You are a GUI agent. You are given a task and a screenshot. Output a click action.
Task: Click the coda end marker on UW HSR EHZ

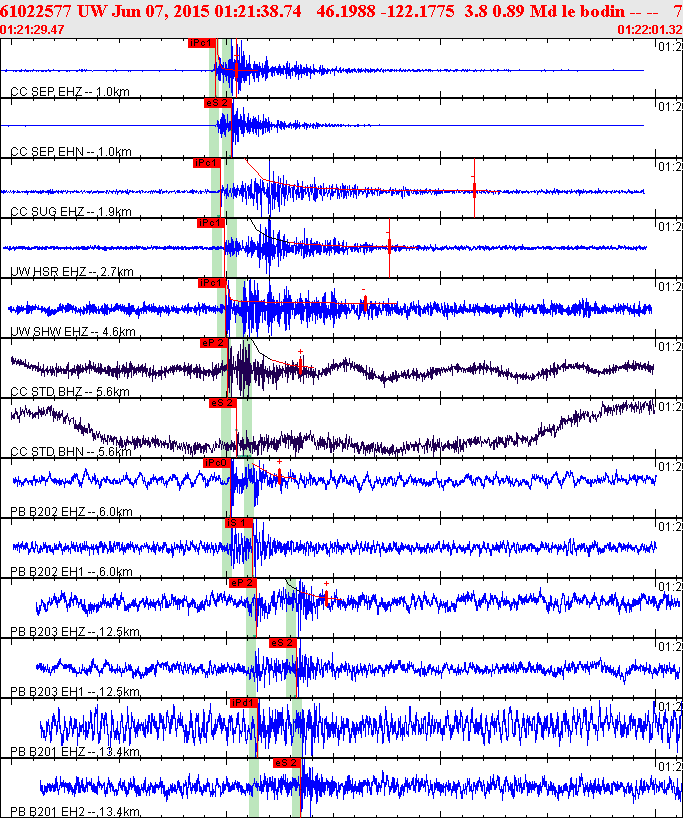(x=389, y=246)
